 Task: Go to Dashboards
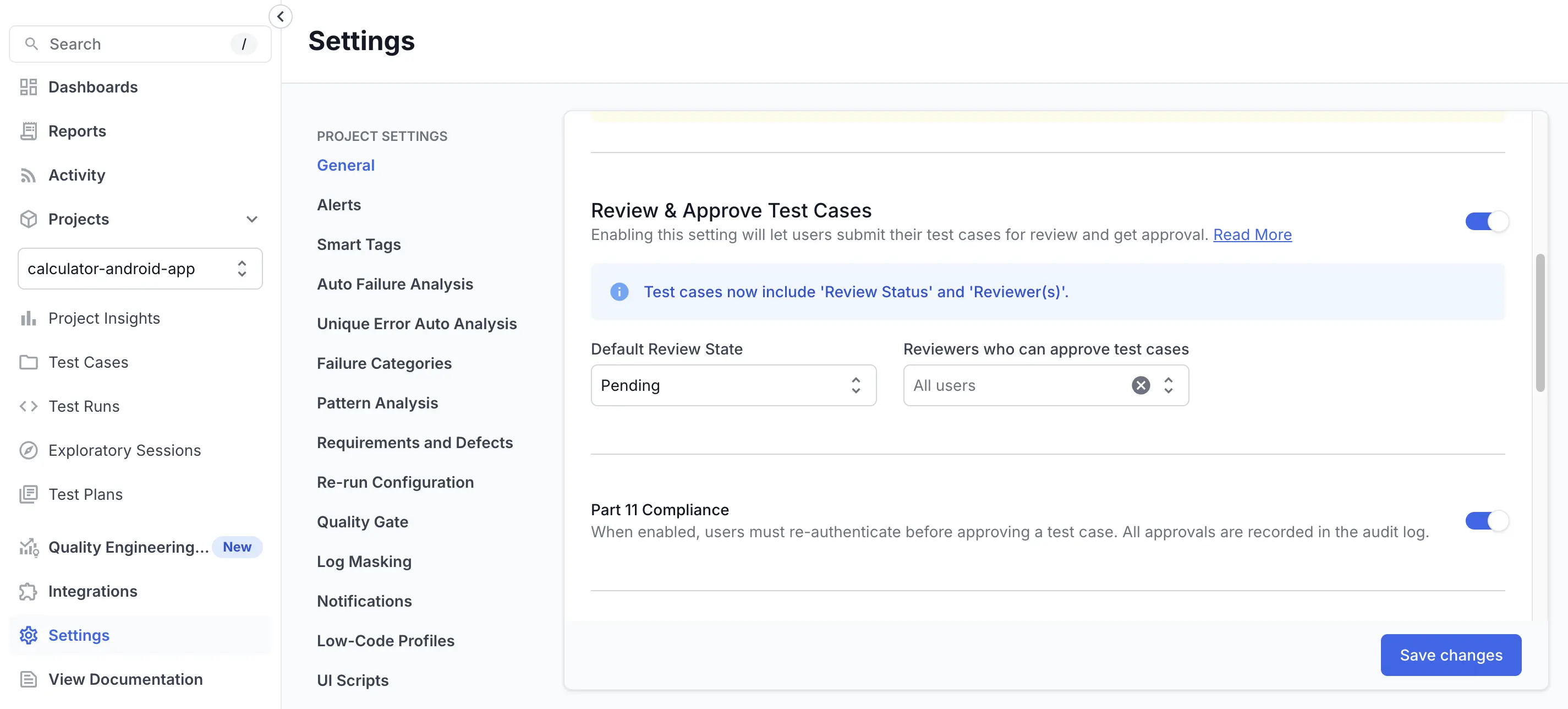point(93,87)
